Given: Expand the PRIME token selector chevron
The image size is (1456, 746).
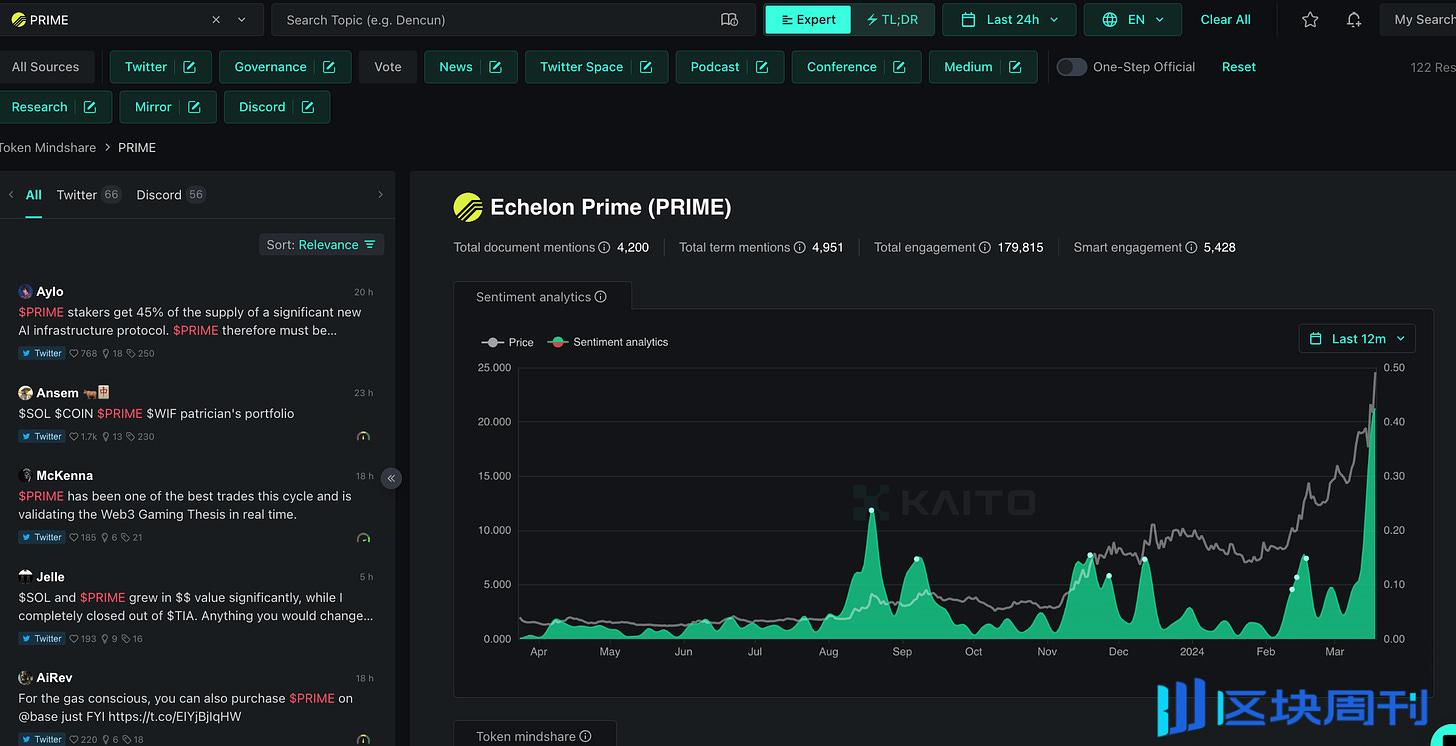Looking at the screenshot, I should click(x=242, y=19).
